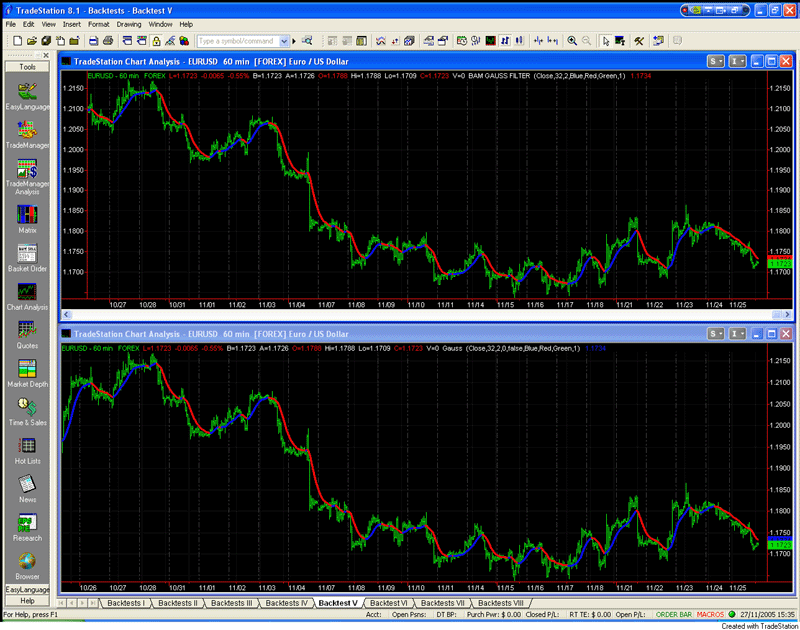Click the clock calendar toolbar icon
The height and width of the screenshot is (630, 800).
[462, 41]
